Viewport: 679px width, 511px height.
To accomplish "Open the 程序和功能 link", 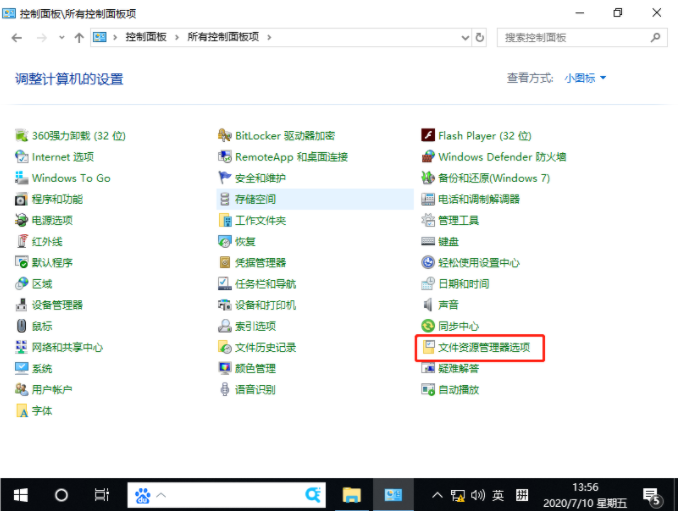I will coord(57,199).
